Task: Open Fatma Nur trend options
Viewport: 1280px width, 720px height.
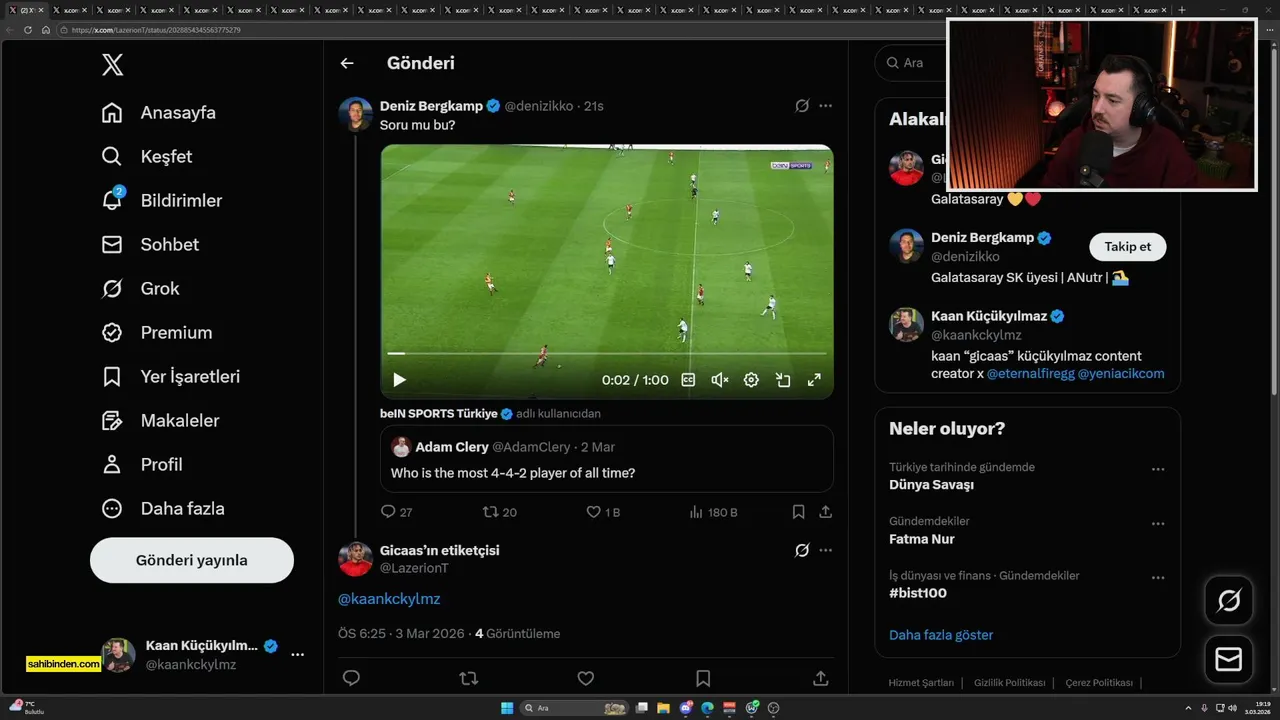Action: click(x=1158, y=523)
